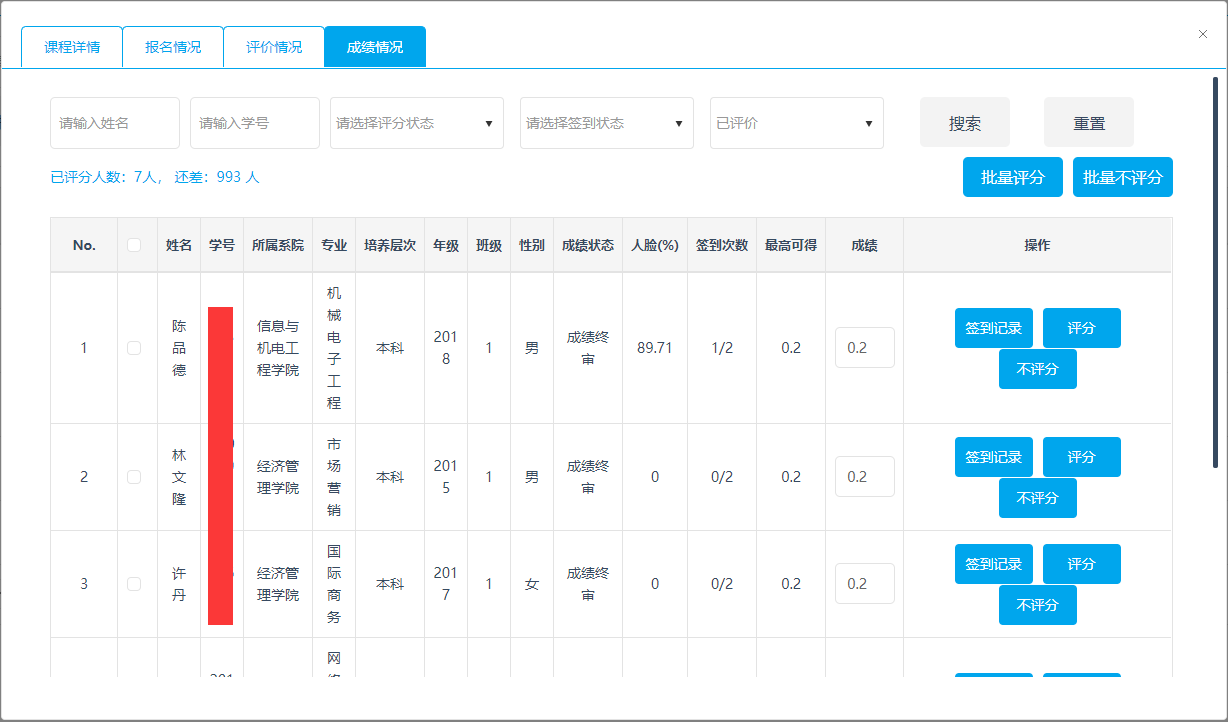Switch to the 课程详情 tab
This screenshot has height=722, width=1228.
(x=72, y=47)
